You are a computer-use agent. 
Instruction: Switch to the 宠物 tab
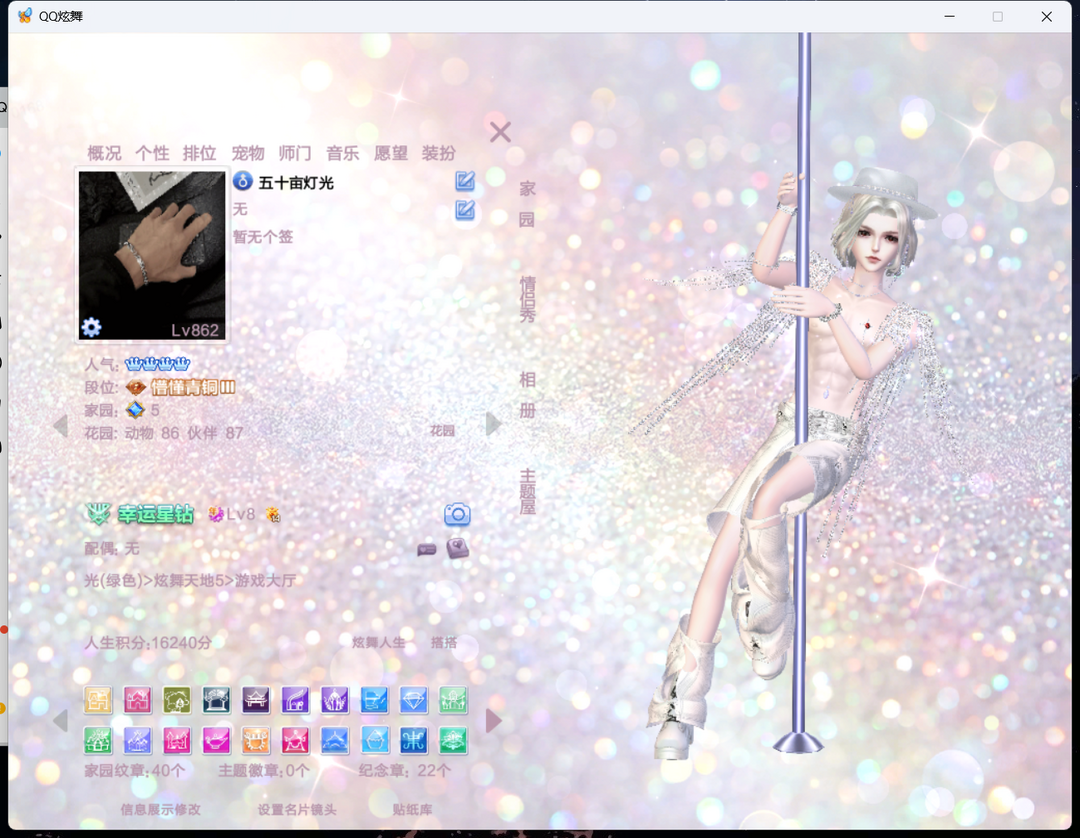pos(248,153)
